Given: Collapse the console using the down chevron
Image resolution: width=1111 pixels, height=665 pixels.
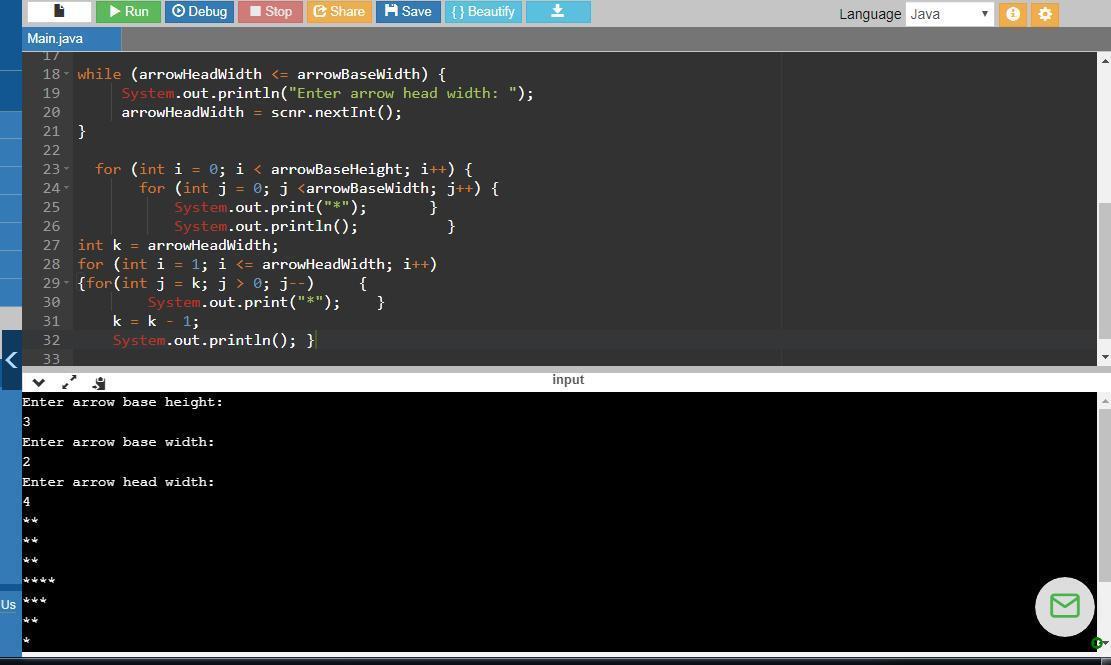Looking at the screenshot, I should (38, 382).
